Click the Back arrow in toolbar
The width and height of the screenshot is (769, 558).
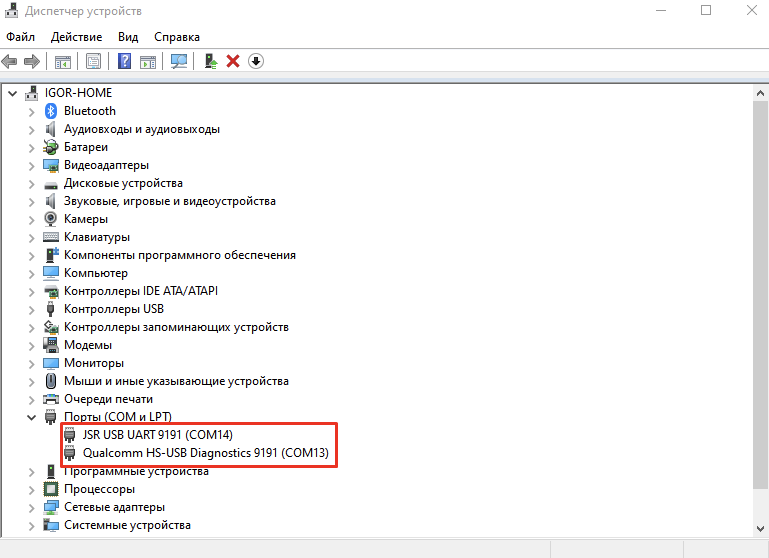(x=9, y=61)
